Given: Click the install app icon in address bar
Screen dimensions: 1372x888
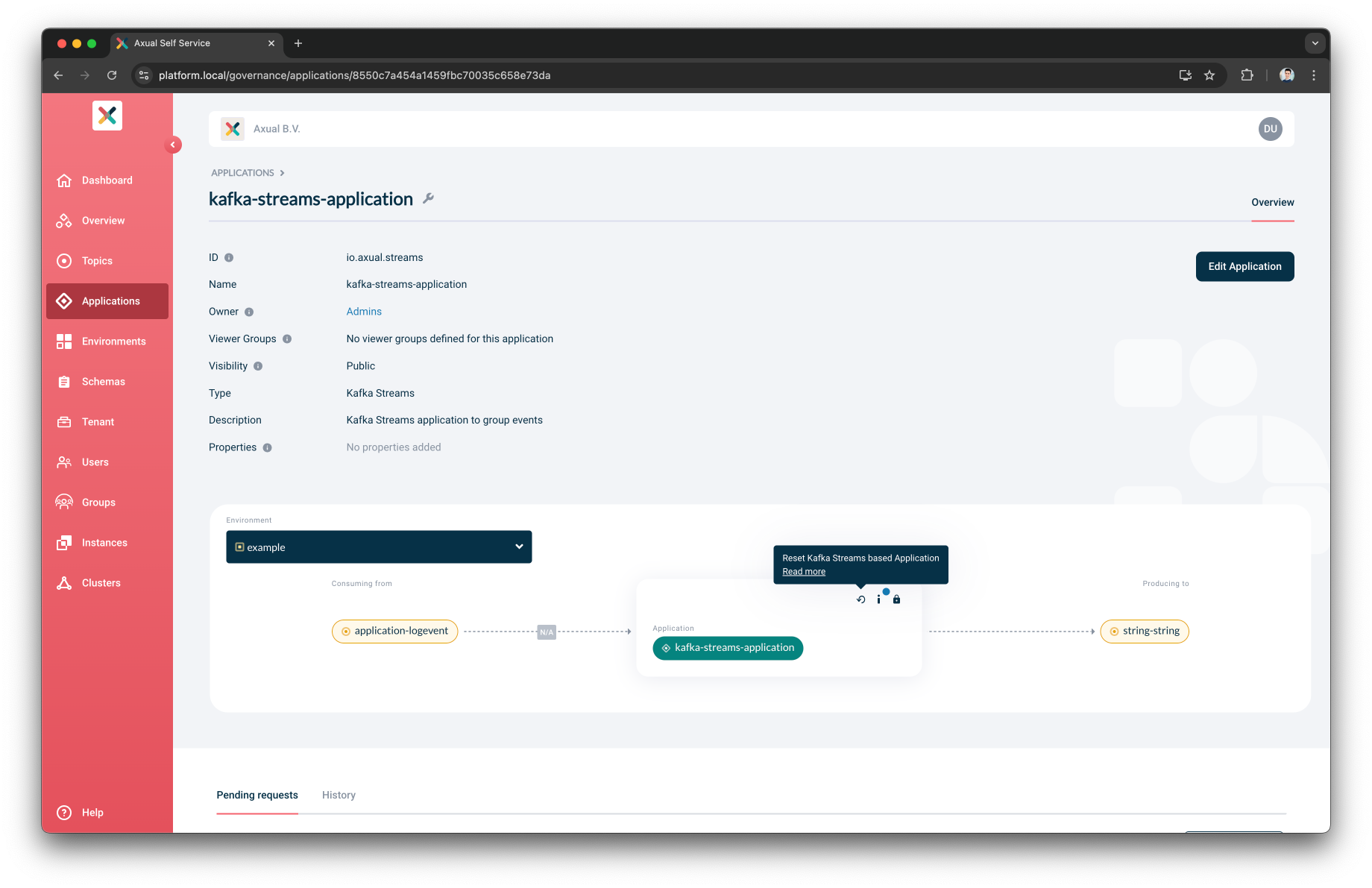Looking at the screenshot, I should click(x=1186, y=75).
